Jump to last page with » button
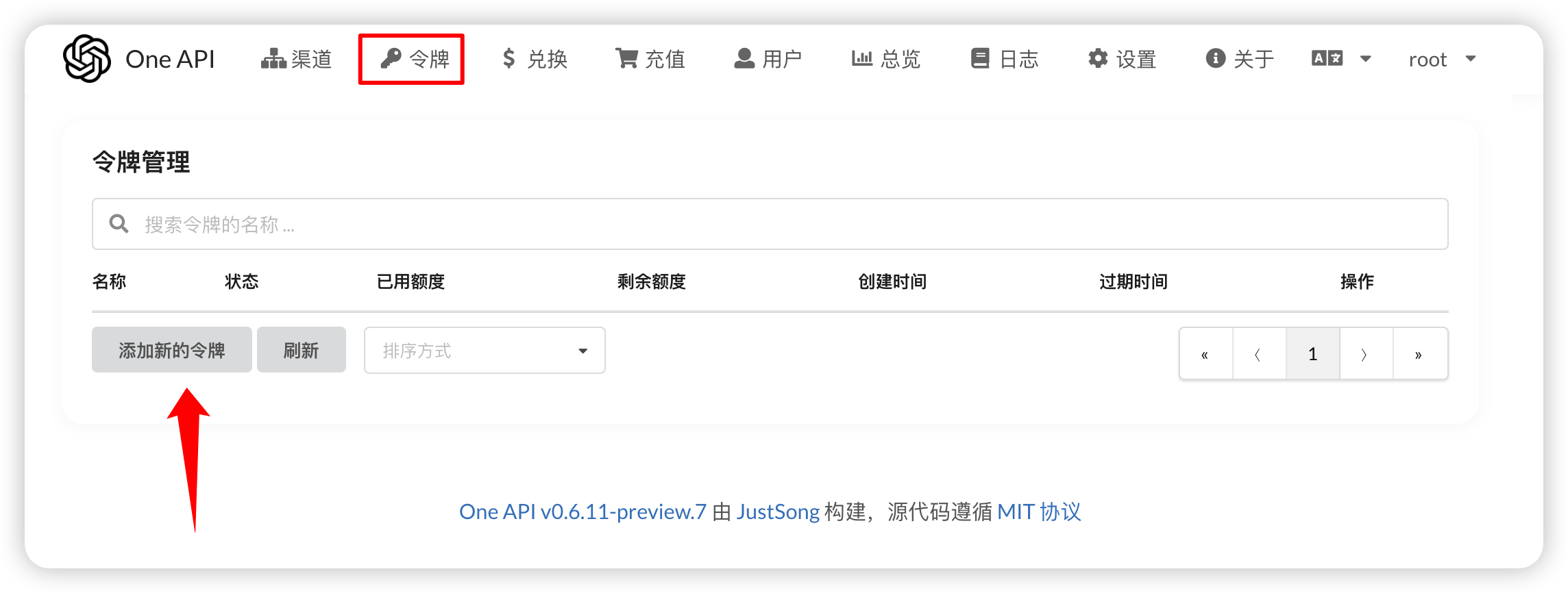 tap(1419, 354)
